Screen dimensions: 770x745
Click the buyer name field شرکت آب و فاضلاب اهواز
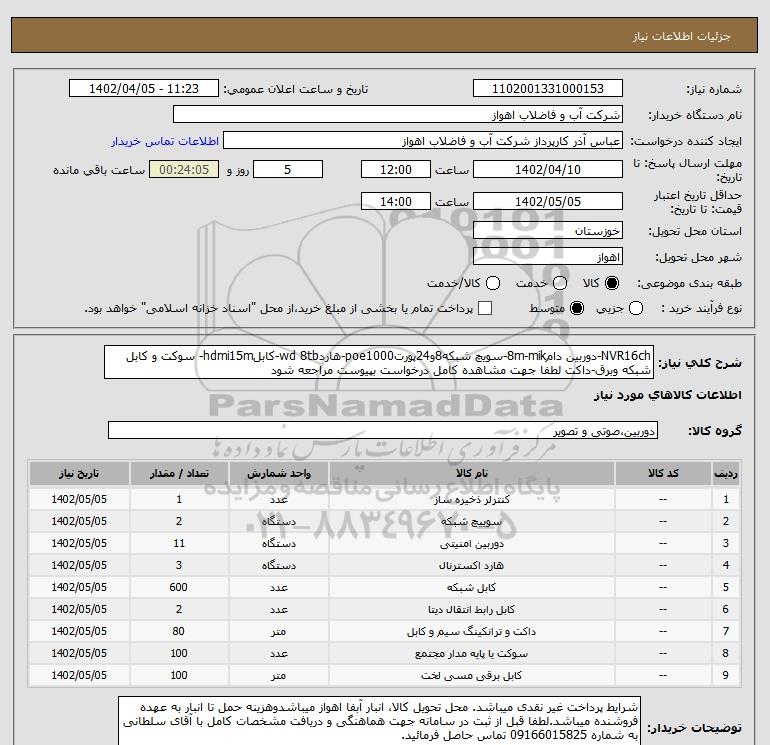coord(398,115)
